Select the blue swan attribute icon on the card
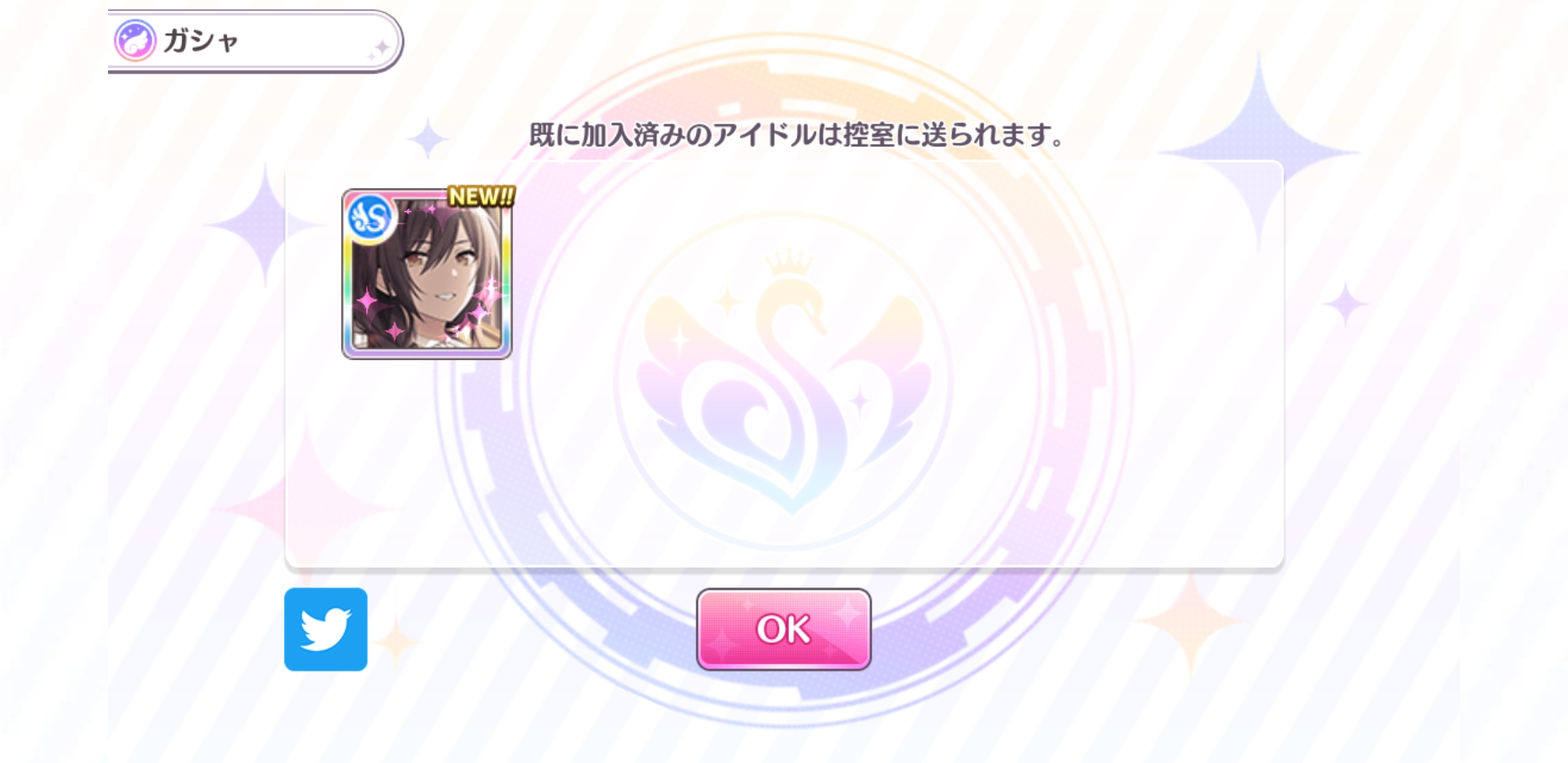Image resolution: width=1568 pixels, height=763 pixels. 370,218
